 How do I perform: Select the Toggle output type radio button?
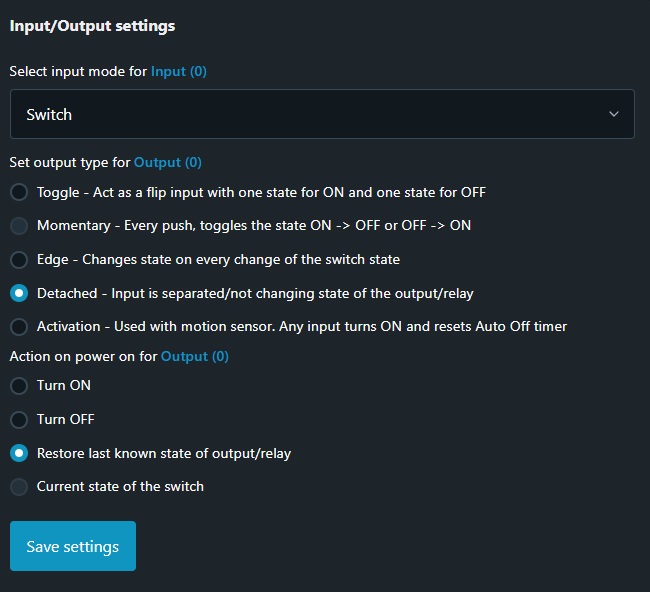pos(19,192)
